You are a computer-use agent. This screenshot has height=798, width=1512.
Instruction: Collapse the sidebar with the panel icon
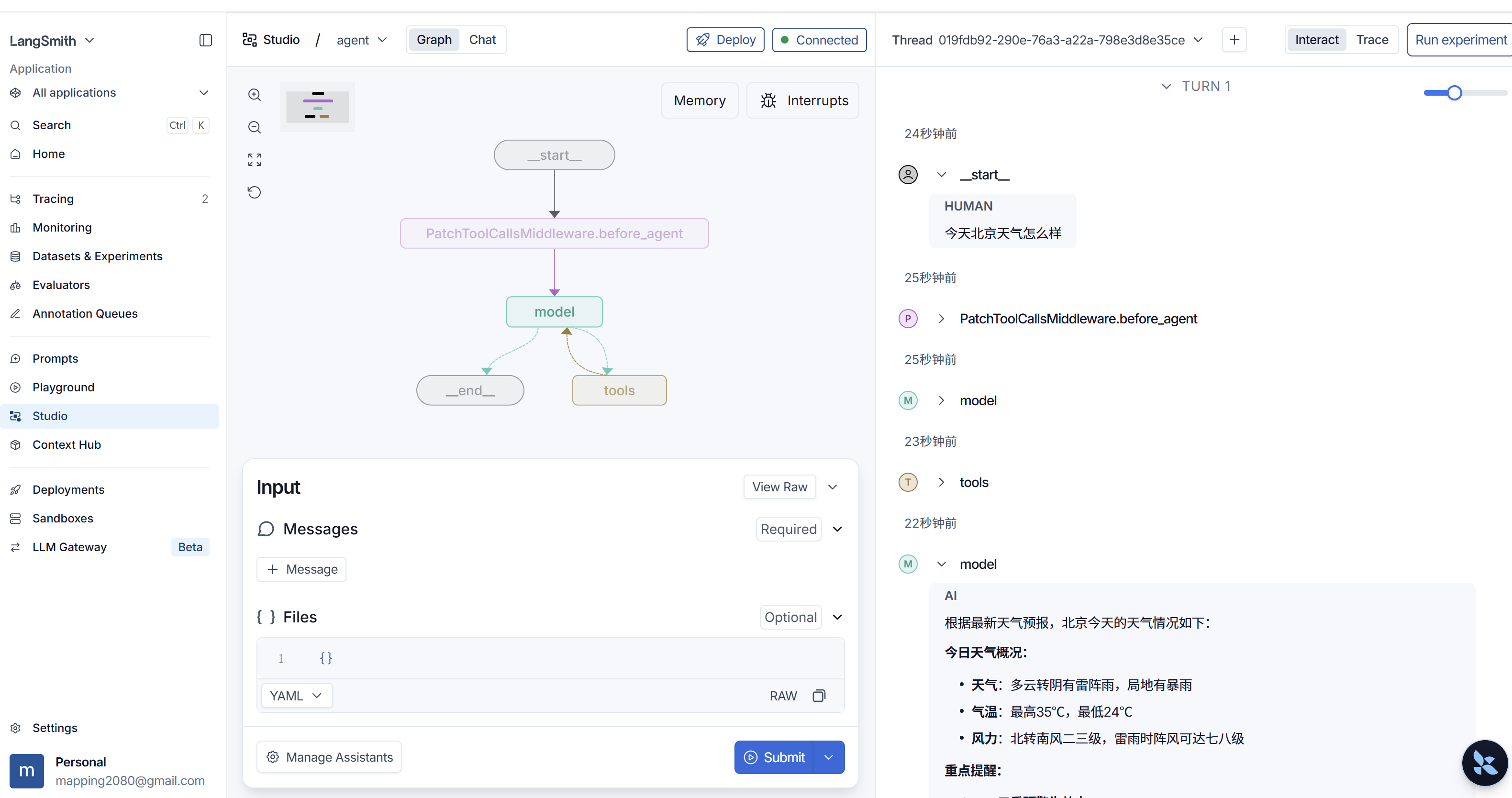tap(205, 40)
